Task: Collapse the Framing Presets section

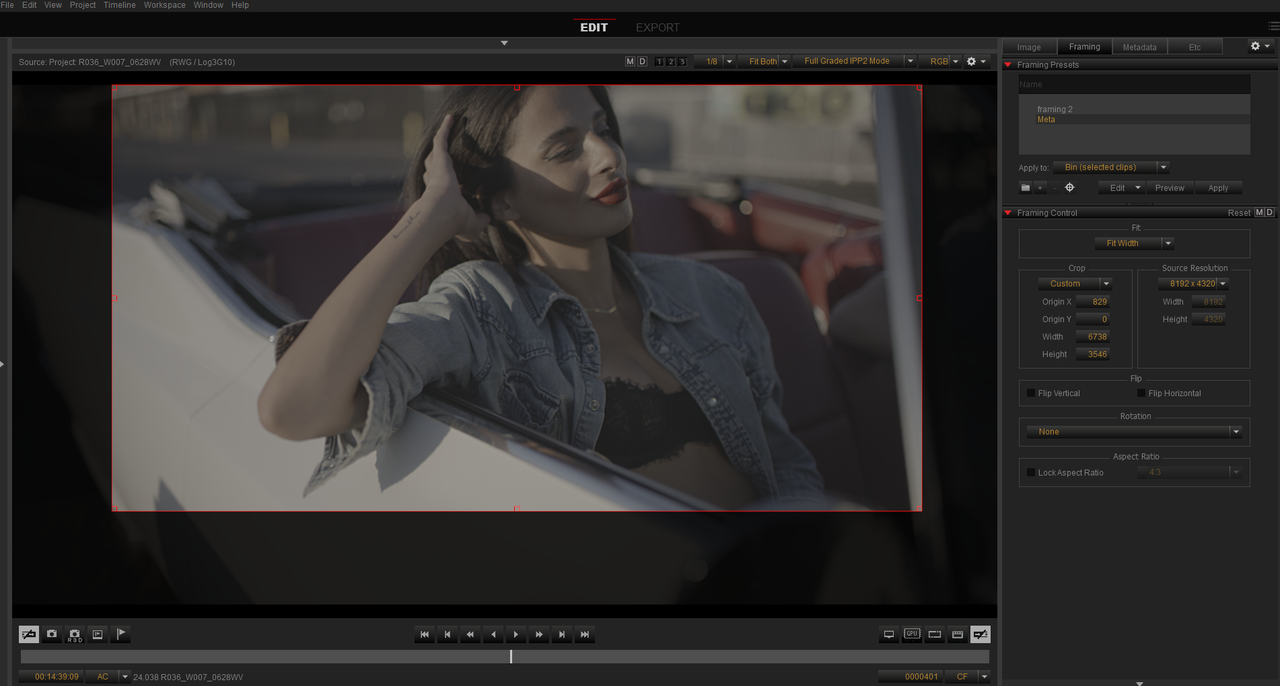Action: [1008, 65]
